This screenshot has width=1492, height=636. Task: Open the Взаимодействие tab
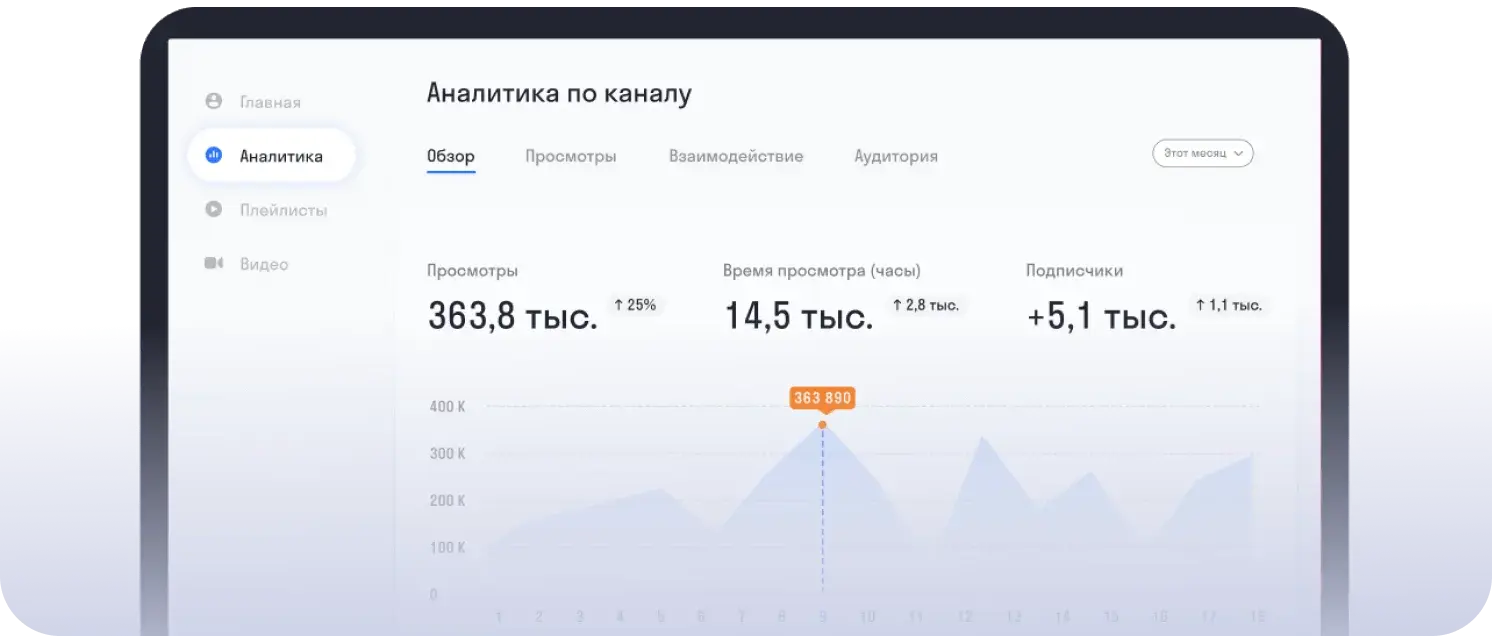click(x=736, y=156)
